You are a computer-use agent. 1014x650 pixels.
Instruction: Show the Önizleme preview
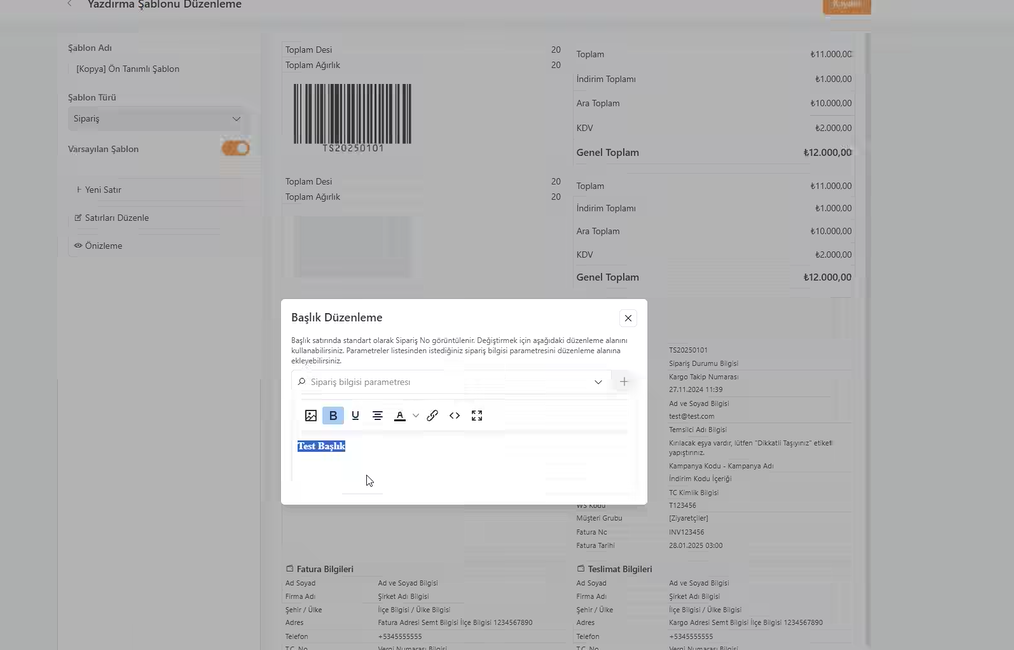click(157, 246)
